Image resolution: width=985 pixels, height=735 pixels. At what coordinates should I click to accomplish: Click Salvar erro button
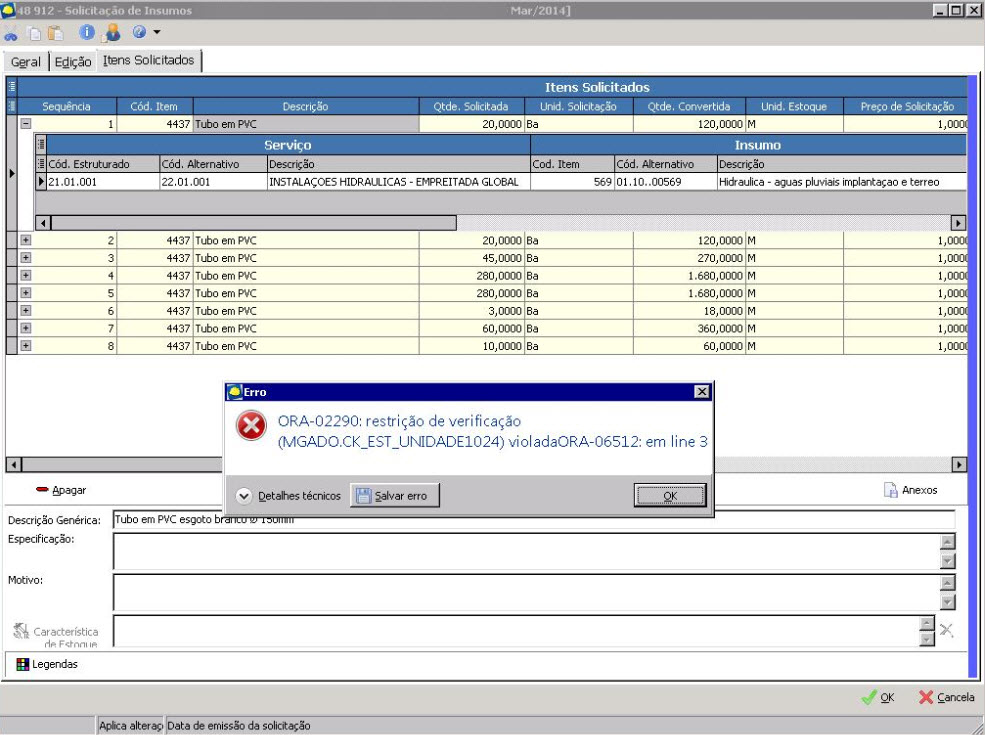[395, 496]
